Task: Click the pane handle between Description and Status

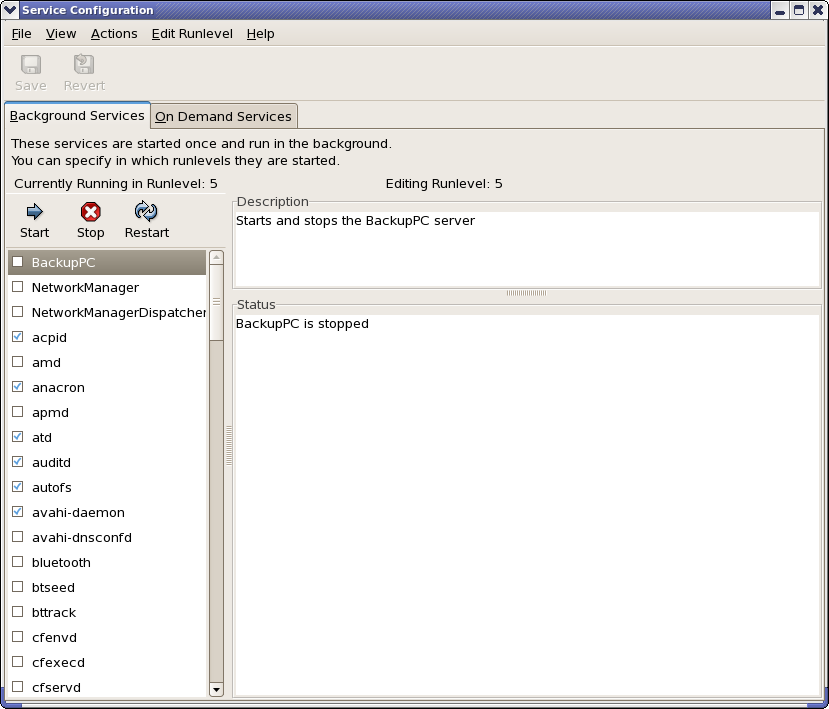Action: (527, 293)
